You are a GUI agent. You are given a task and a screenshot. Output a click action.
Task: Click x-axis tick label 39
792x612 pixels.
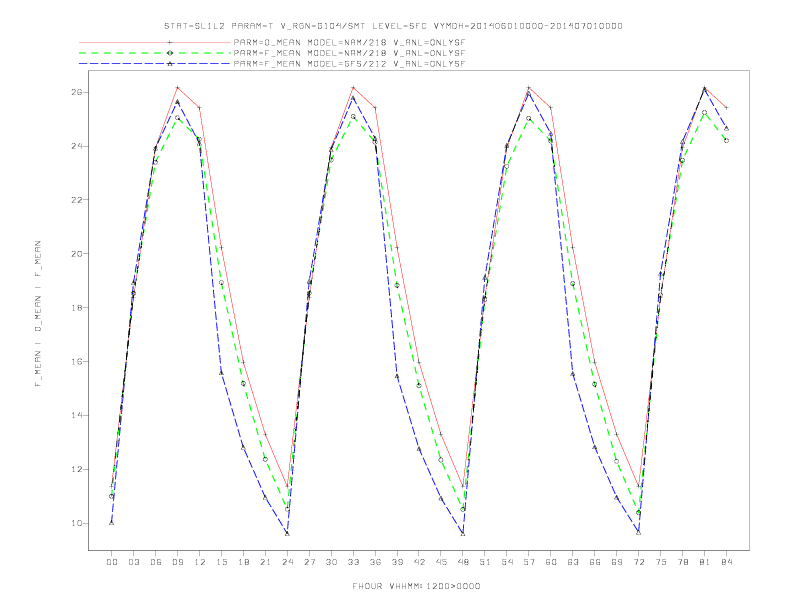pyautogui.click(x=397, y=562)
